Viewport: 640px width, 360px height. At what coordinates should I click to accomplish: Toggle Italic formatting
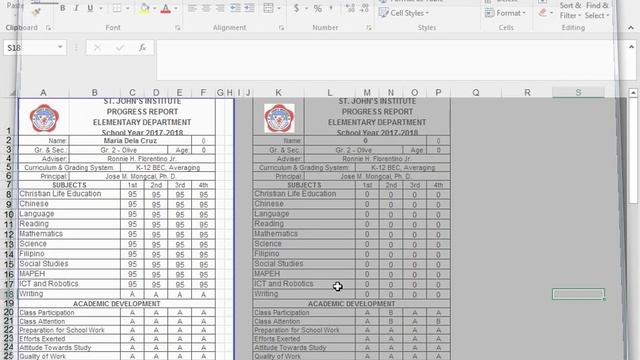click(76, 8)
